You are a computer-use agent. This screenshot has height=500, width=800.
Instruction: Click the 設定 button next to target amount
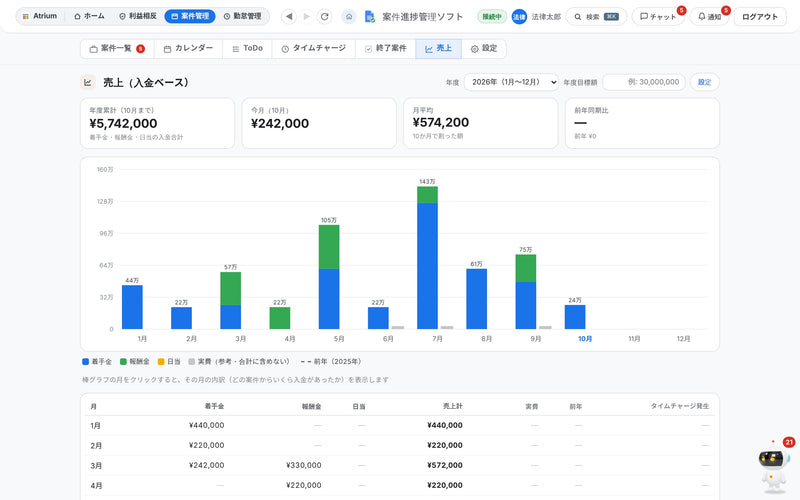pyautogui.click(x=705, y=82)
